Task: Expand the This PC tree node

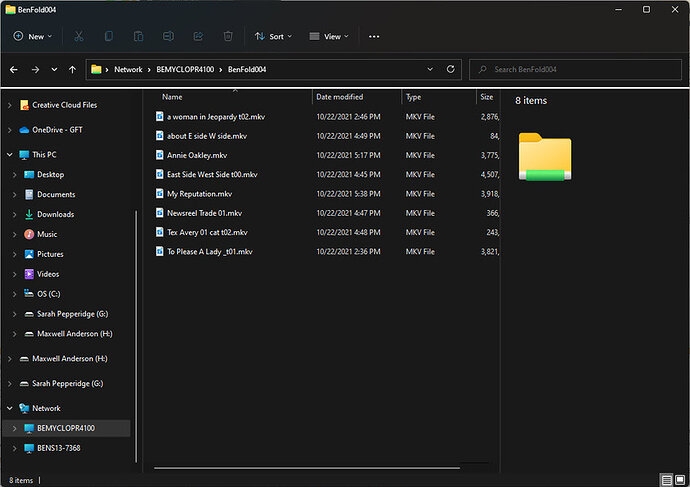Action: pyautogui.click(x=9, y=155)
